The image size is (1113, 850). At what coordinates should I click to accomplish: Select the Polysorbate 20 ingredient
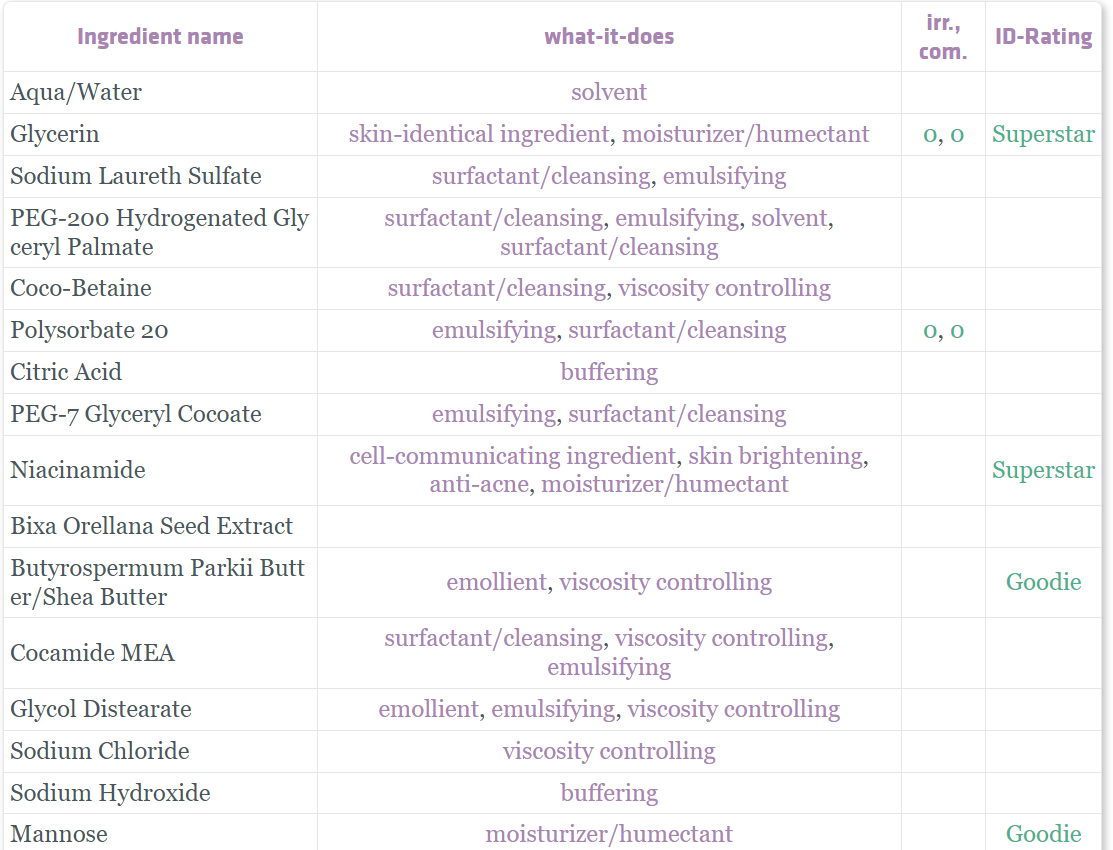pos(89,330)
